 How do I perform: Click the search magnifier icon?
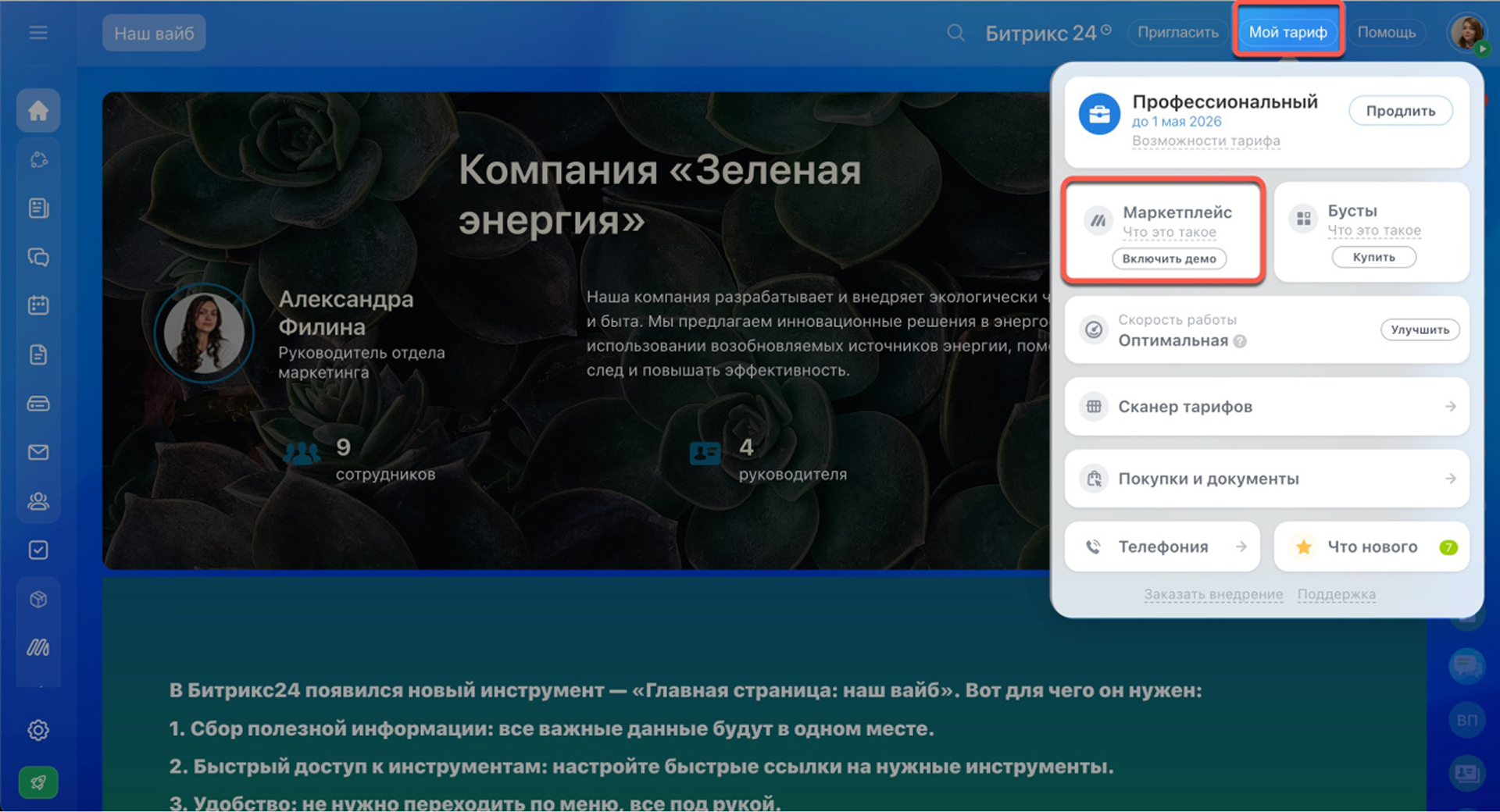coord(955,33)
